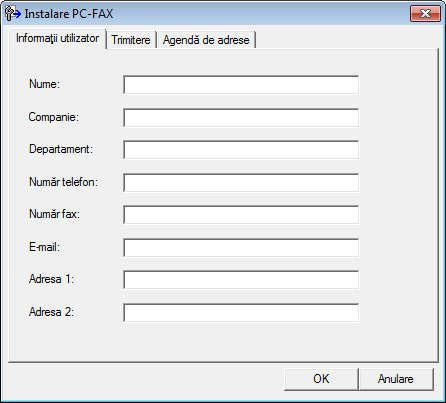Select the Departament text field

coord(241,150)
